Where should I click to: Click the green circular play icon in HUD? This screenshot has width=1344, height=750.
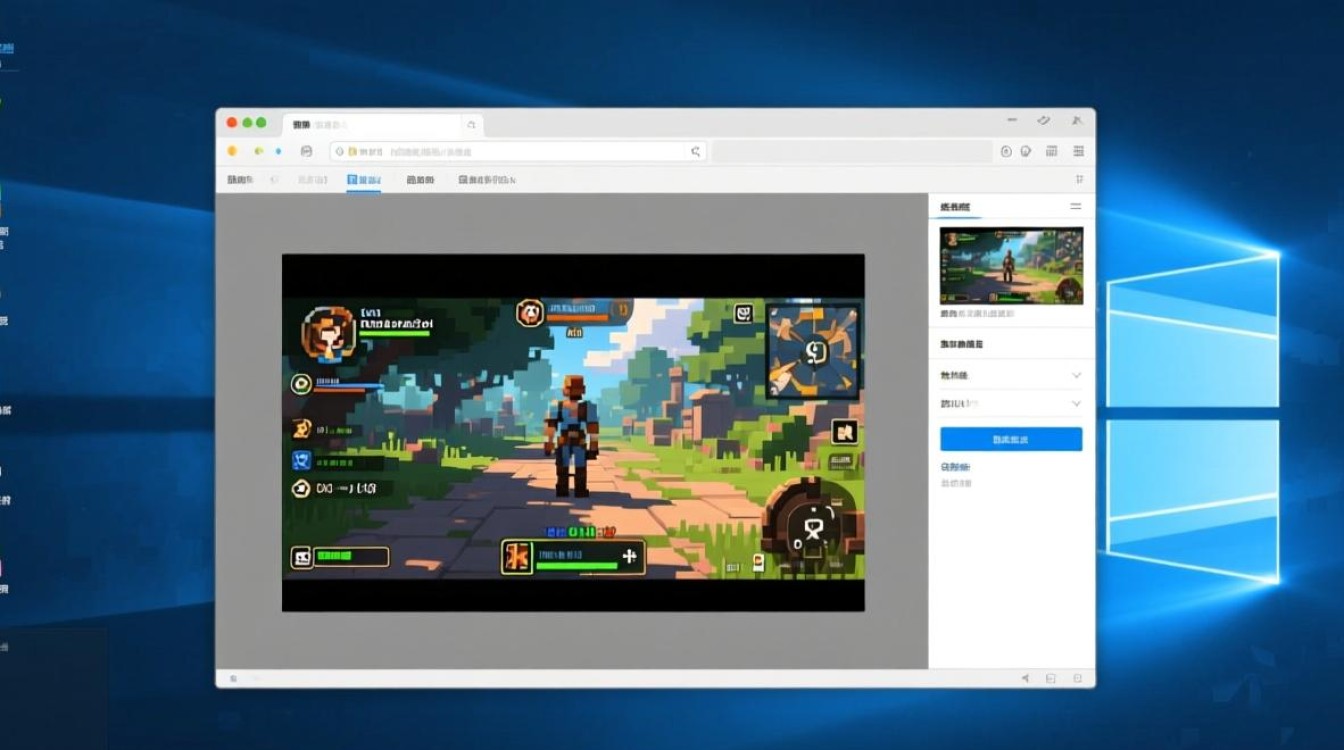[x=300, y=384]
